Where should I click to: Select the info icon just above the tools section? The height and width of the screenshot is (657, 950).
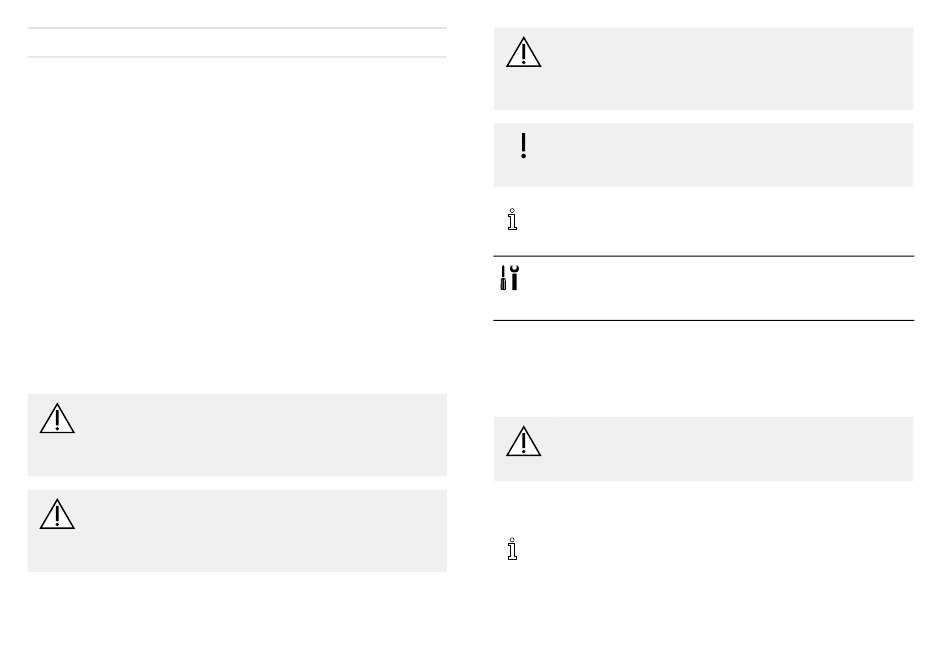pyautogui.click(x=513, y=219)
